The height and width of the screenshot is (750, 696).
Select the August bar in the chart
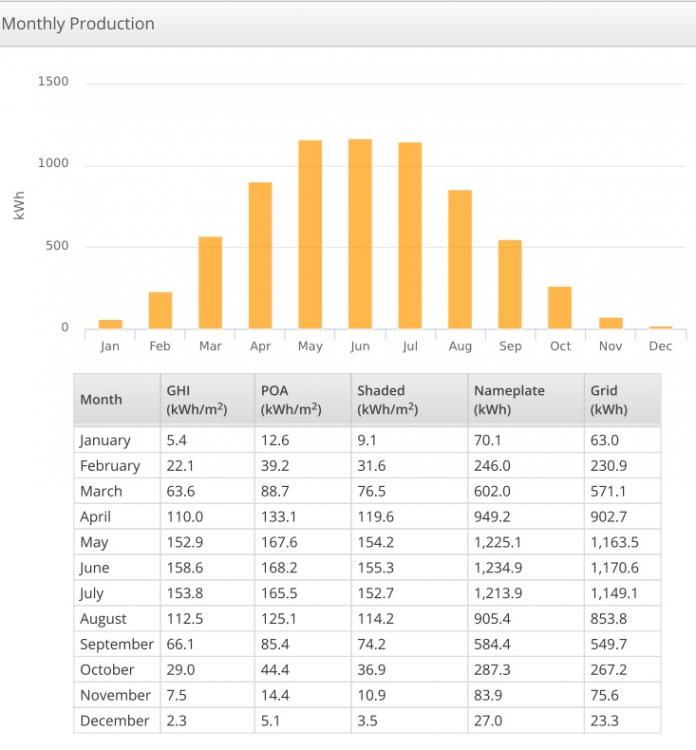coord(460,259)
